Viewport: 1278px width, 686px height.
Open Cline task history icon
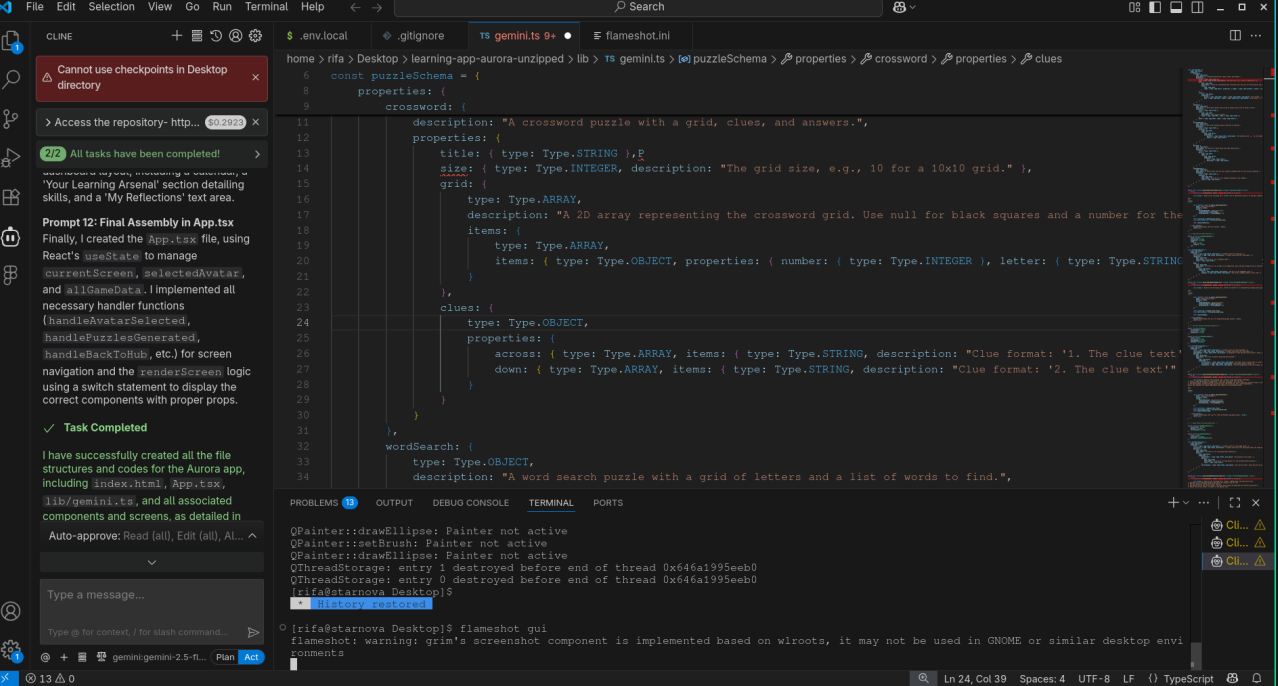[x=216, y=36]
